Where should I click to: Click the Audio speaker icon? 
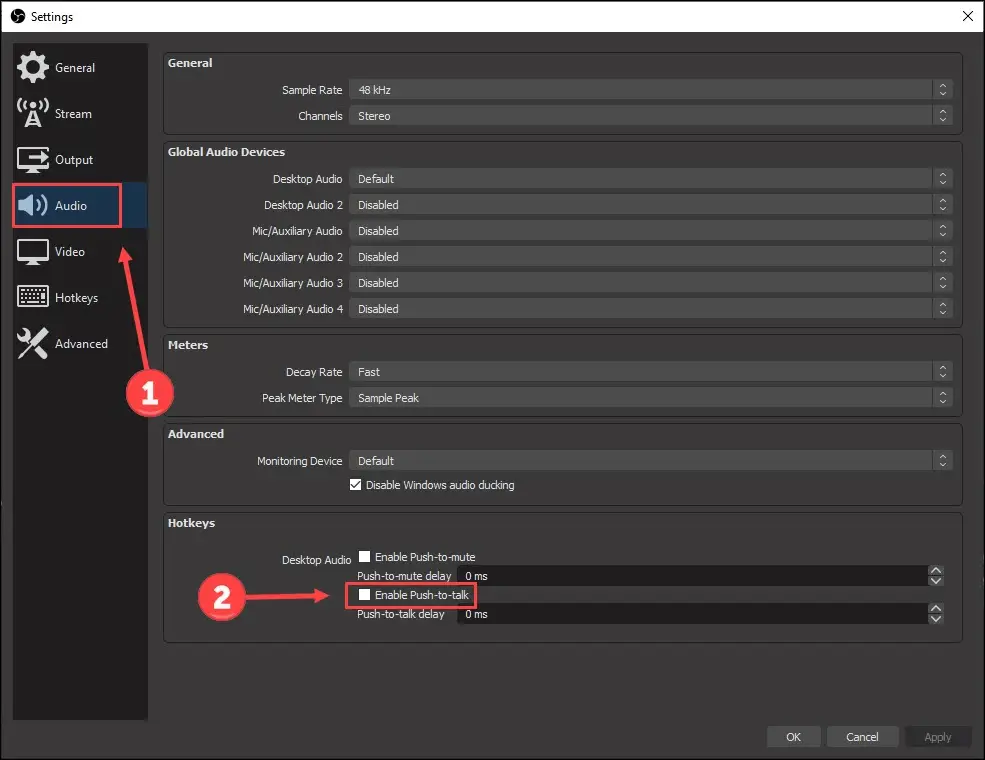(32, 205)
